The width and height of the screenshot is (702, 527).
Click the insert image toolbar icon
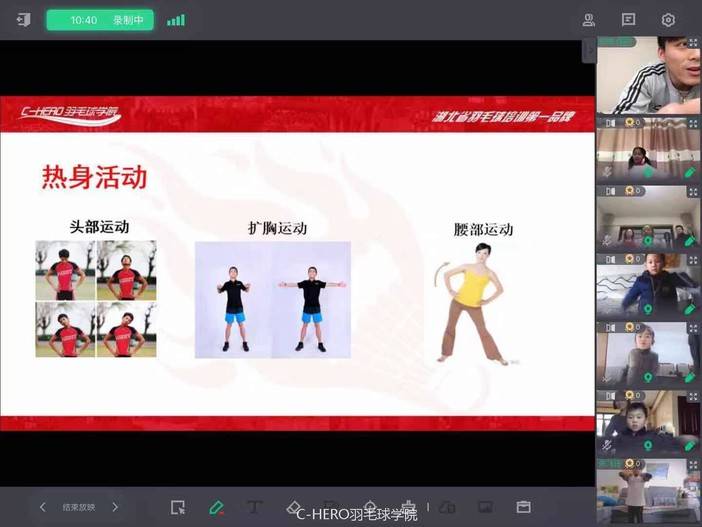tap(485, 507)
